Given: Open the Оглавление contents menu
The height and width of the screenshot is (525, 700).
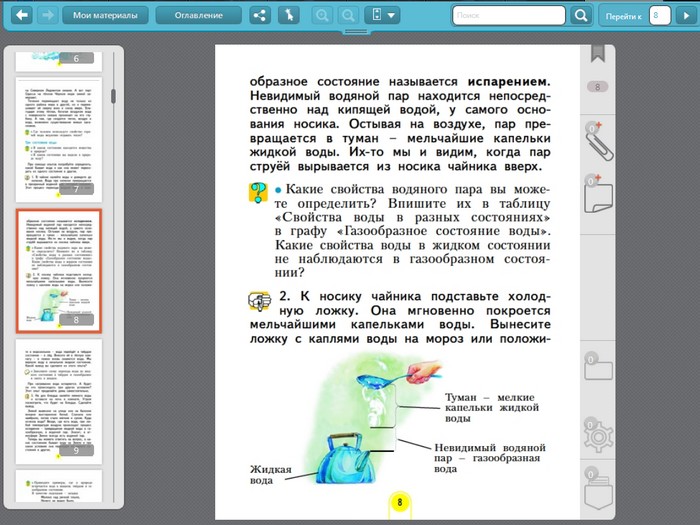Looking at the screenshot, I should point(198,15).
